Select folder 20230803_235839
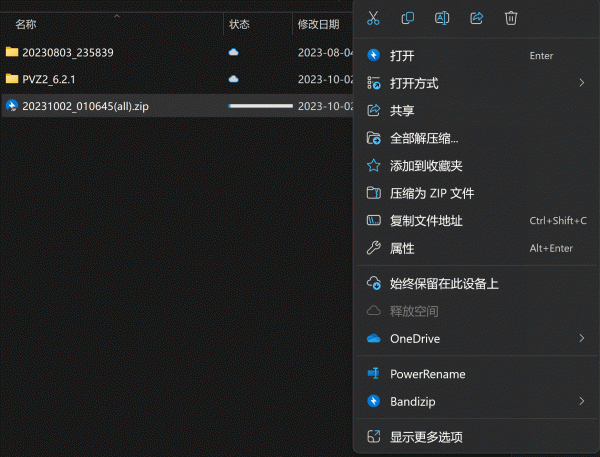This screenshot has width=600, height=457. 68,52
